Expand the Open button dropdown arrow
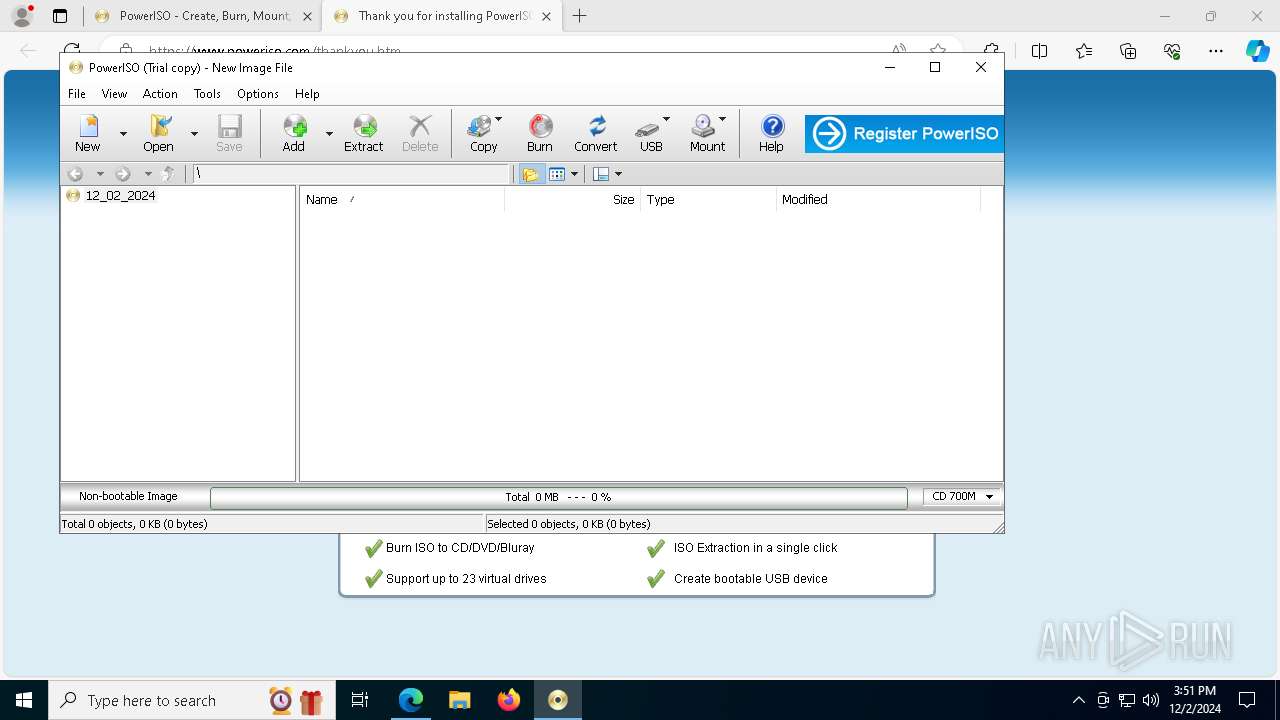The width and height of the screenshot is (1280, 720). [194, 134]
